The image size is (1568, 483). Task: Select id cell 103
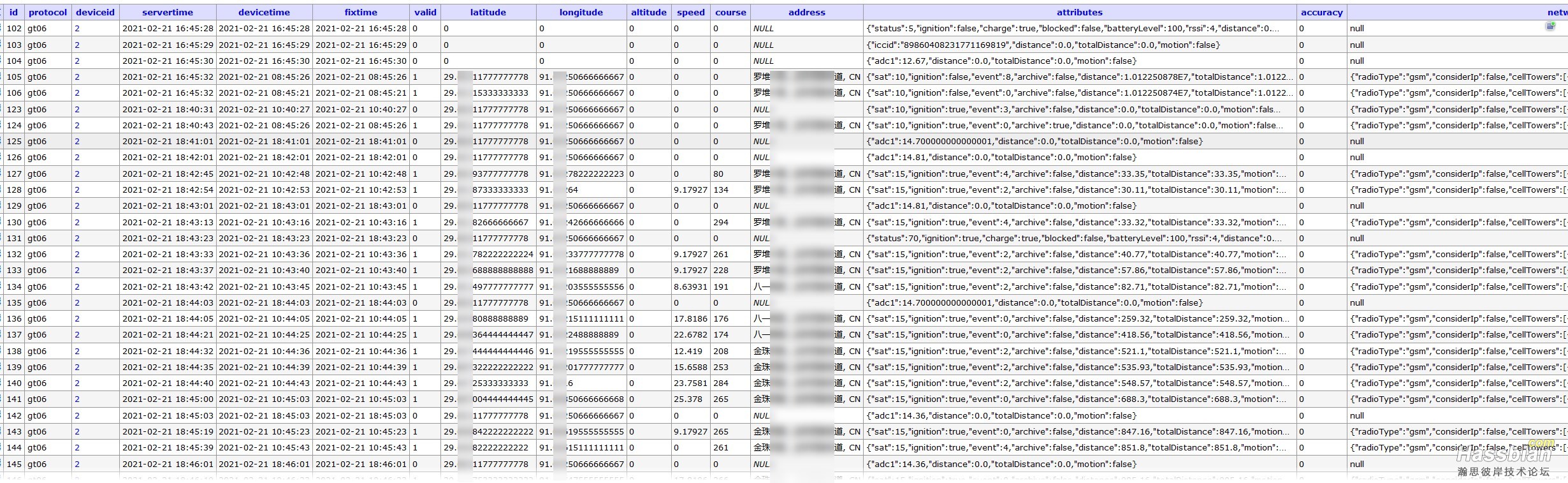click(x=14, y=45)
